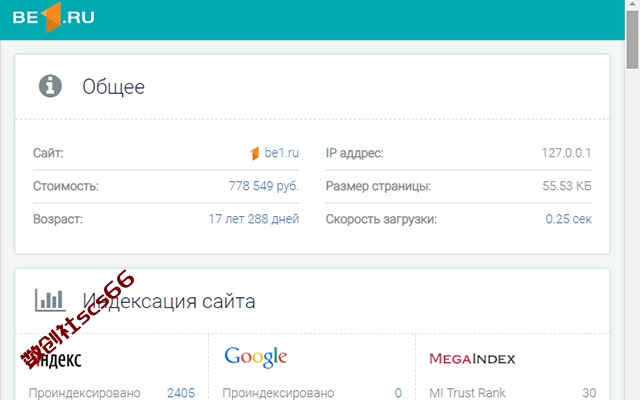
Task: Click the Сайт: label
Action: point(48,153)
